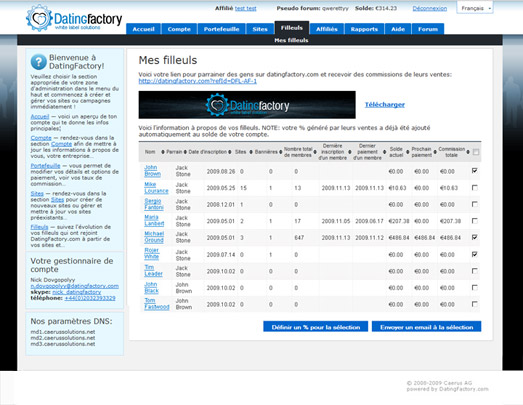Open the Forum tab
The image size is (523, 405).
pyautogui.click(x=428, y=29)
